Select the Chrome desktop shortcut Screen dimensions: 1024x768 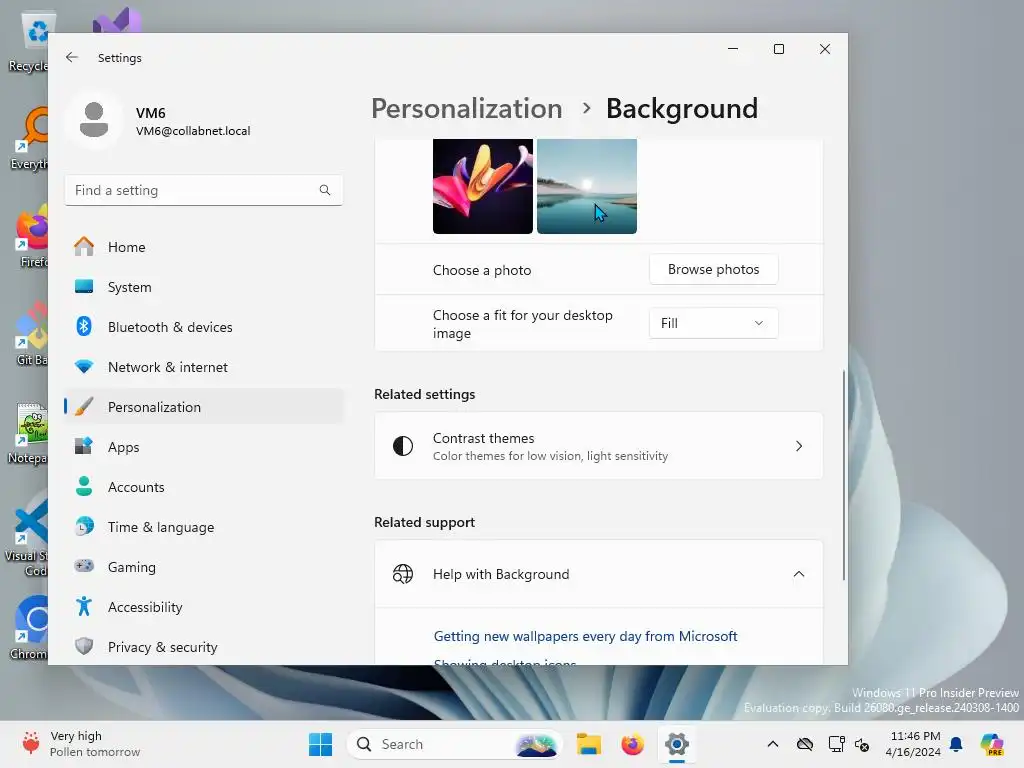click(30, 628)
